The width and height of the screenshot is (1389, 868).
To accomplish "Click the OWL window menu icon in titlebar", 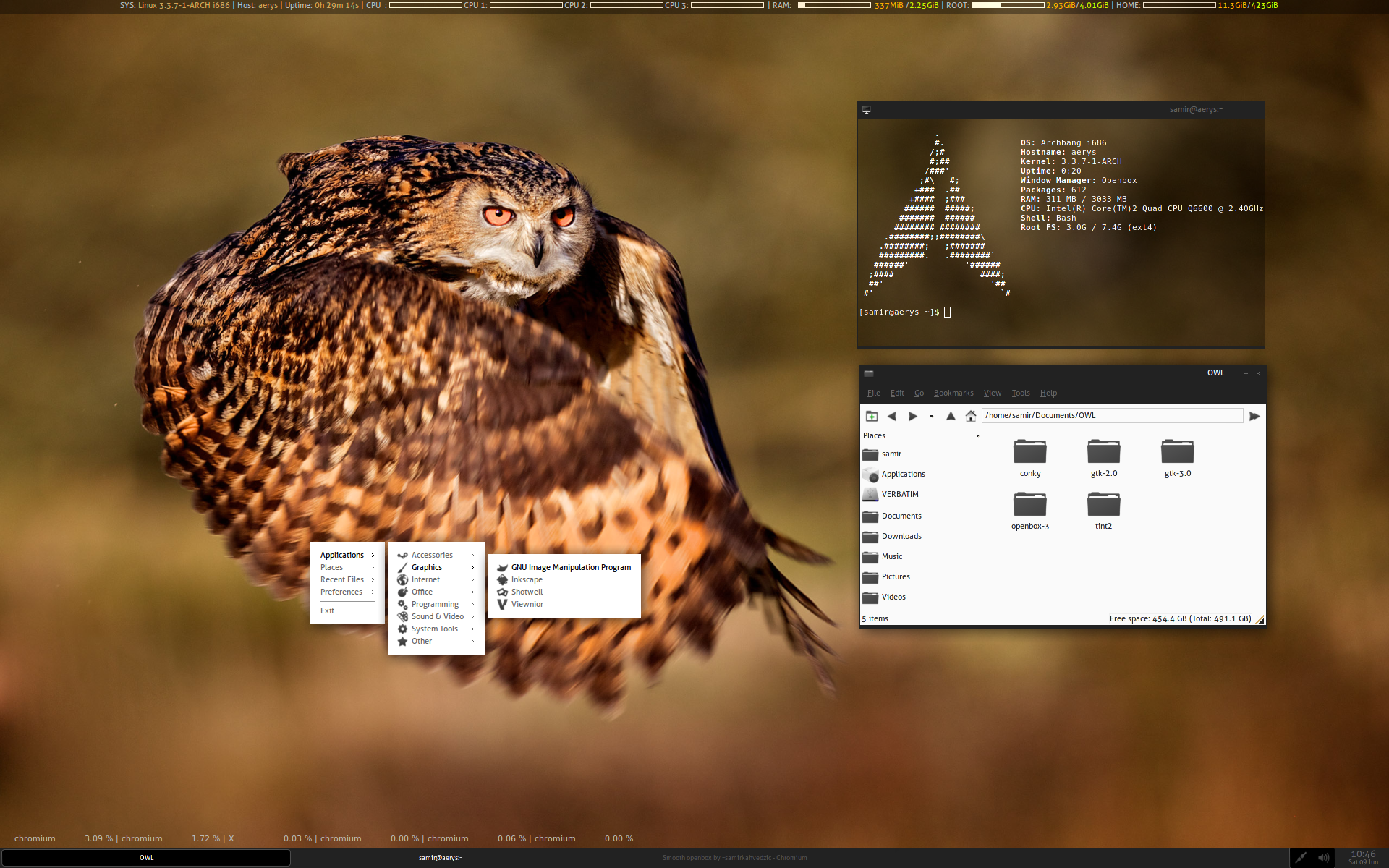I will click(869, 373).
